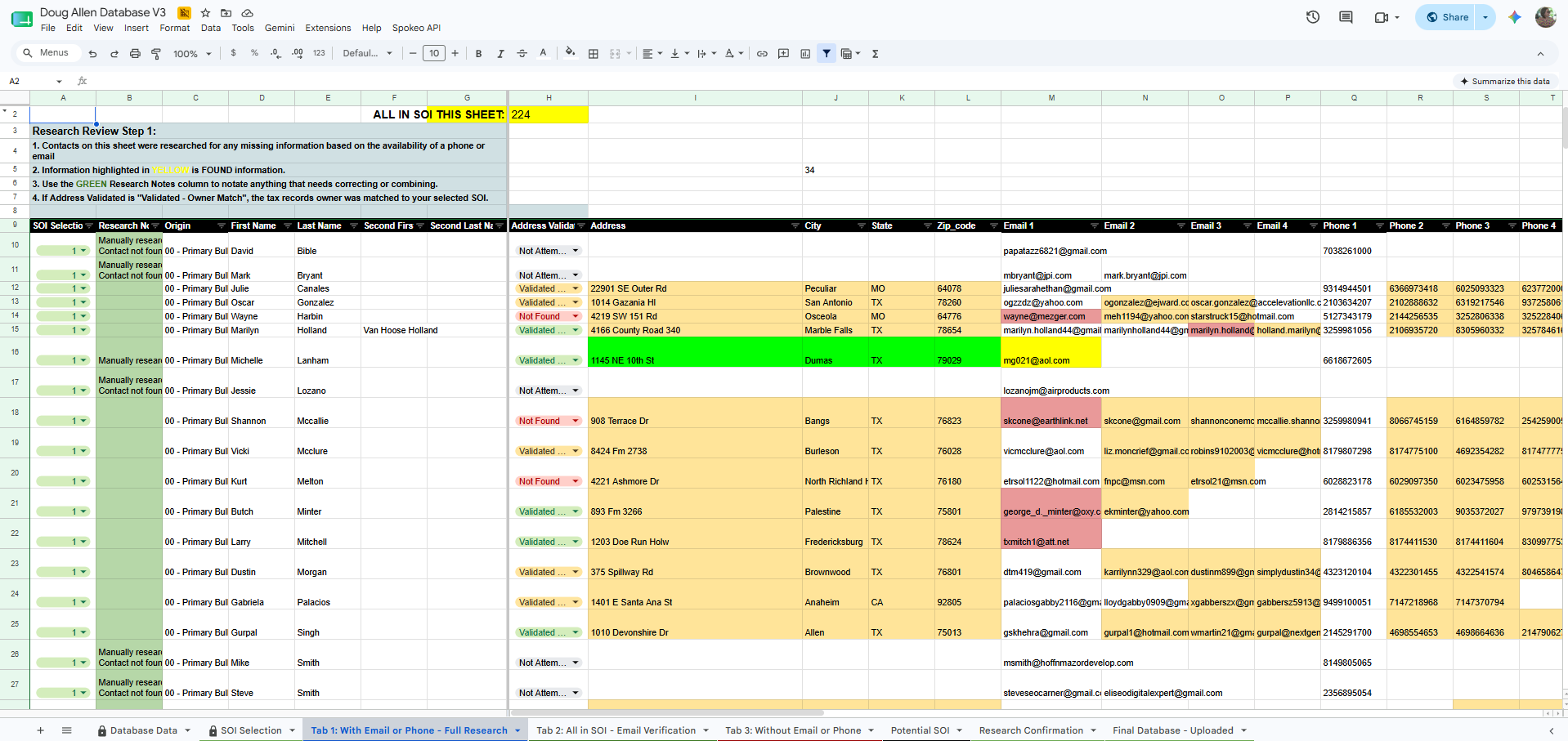Viewport: 1568px width, 741px height.
Task: Format as percent
Action: (x=254, y=53)
